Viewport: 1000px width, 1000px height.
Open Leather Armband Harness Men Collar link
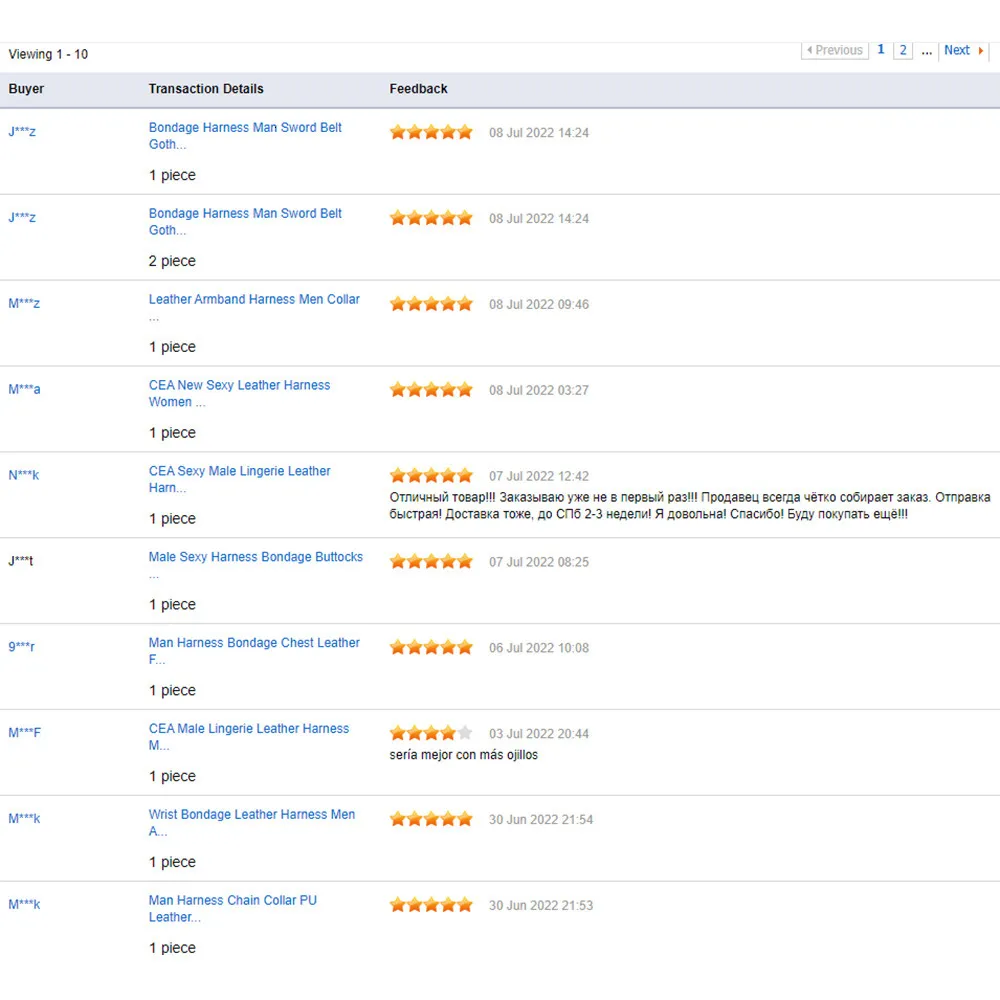[254, 299]
